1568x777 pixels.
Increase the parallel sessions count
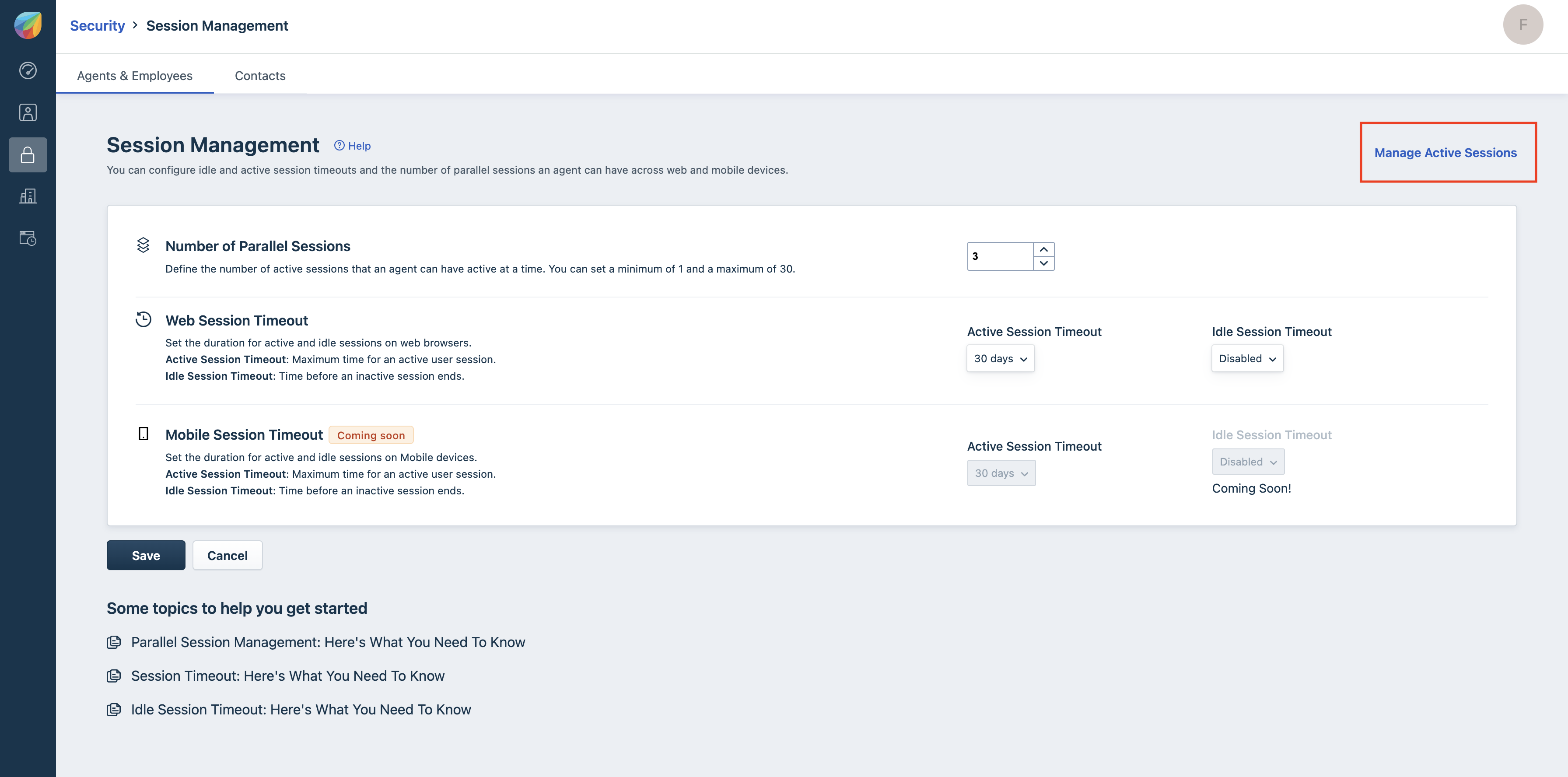point(1043,249)
